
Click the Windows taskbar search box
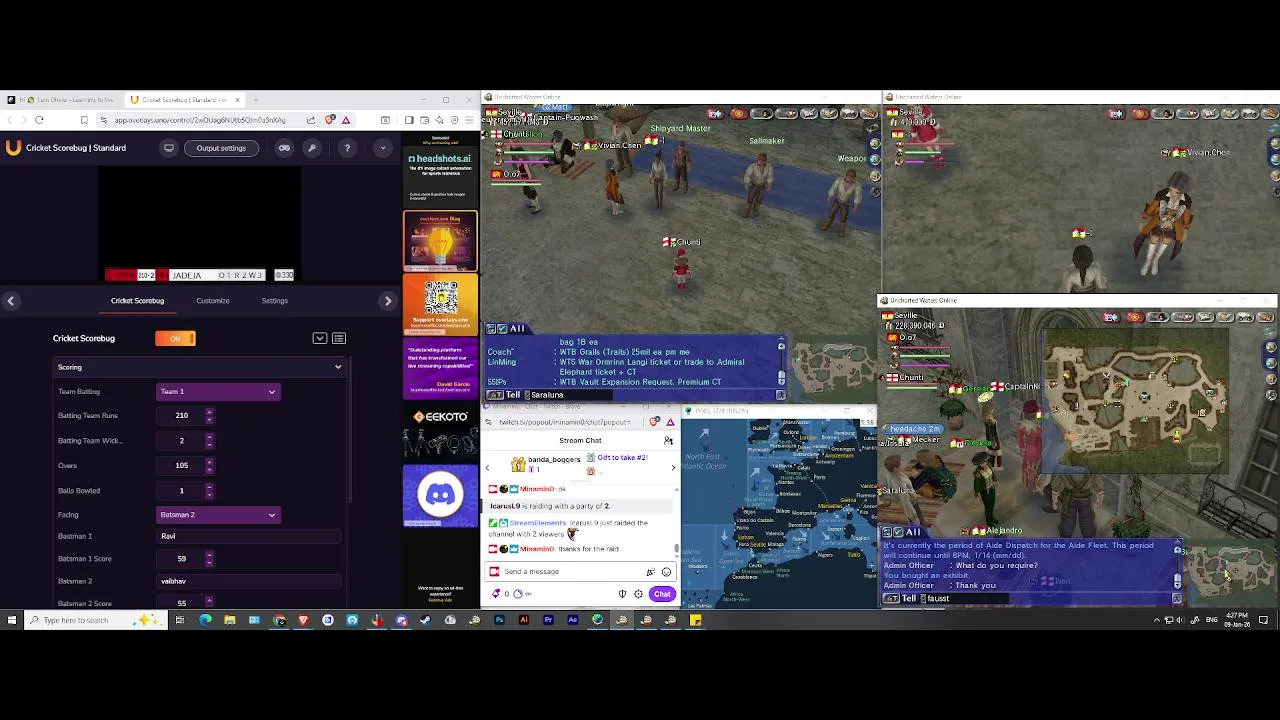[x=95, y=620]
